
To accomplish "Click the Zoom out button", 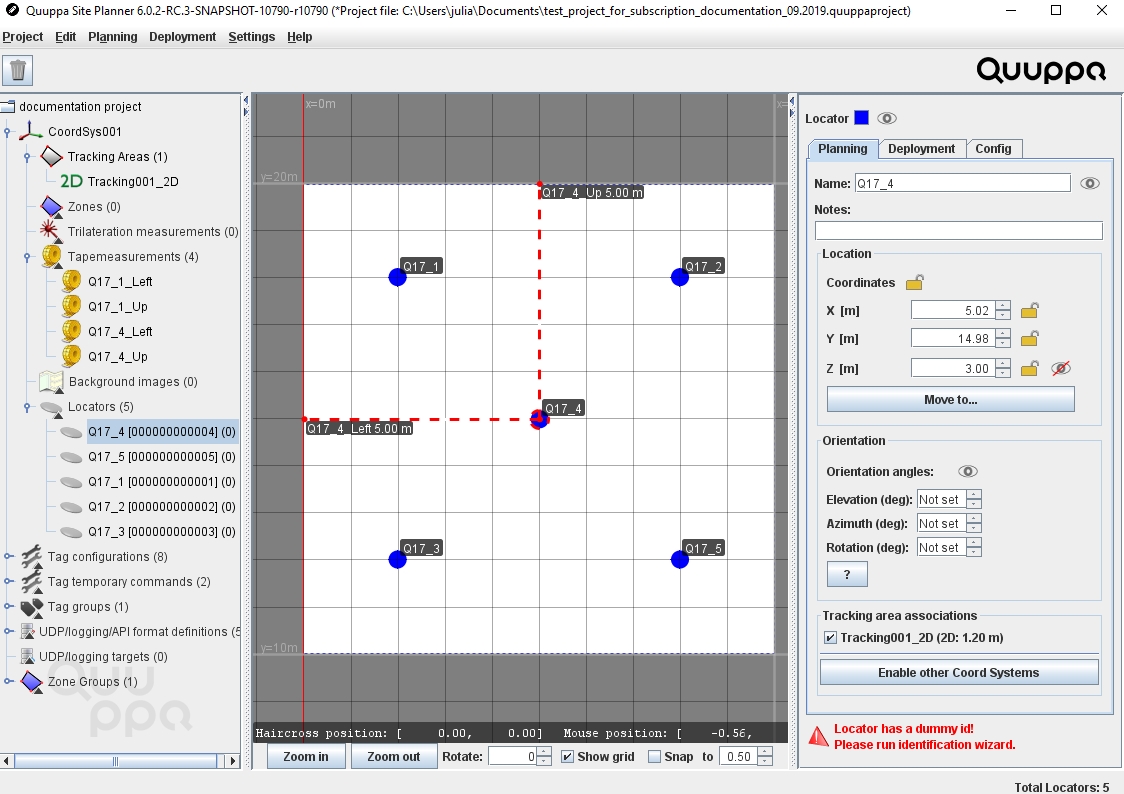I will (394, 757).
